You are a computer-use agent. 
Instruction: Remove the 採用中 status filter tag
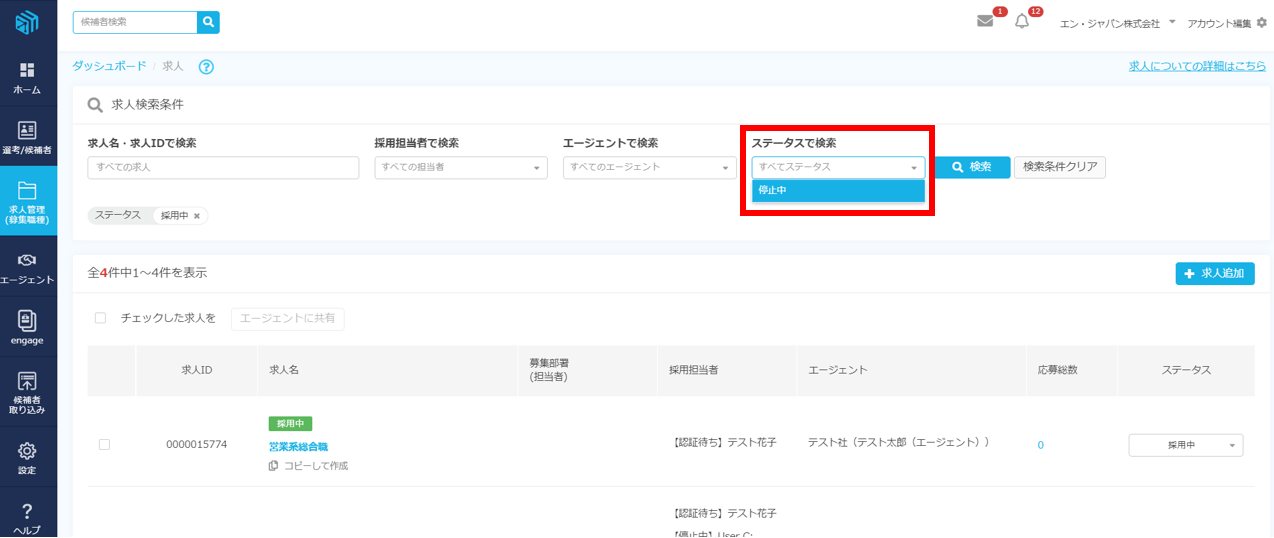click(x=197, y=216)
